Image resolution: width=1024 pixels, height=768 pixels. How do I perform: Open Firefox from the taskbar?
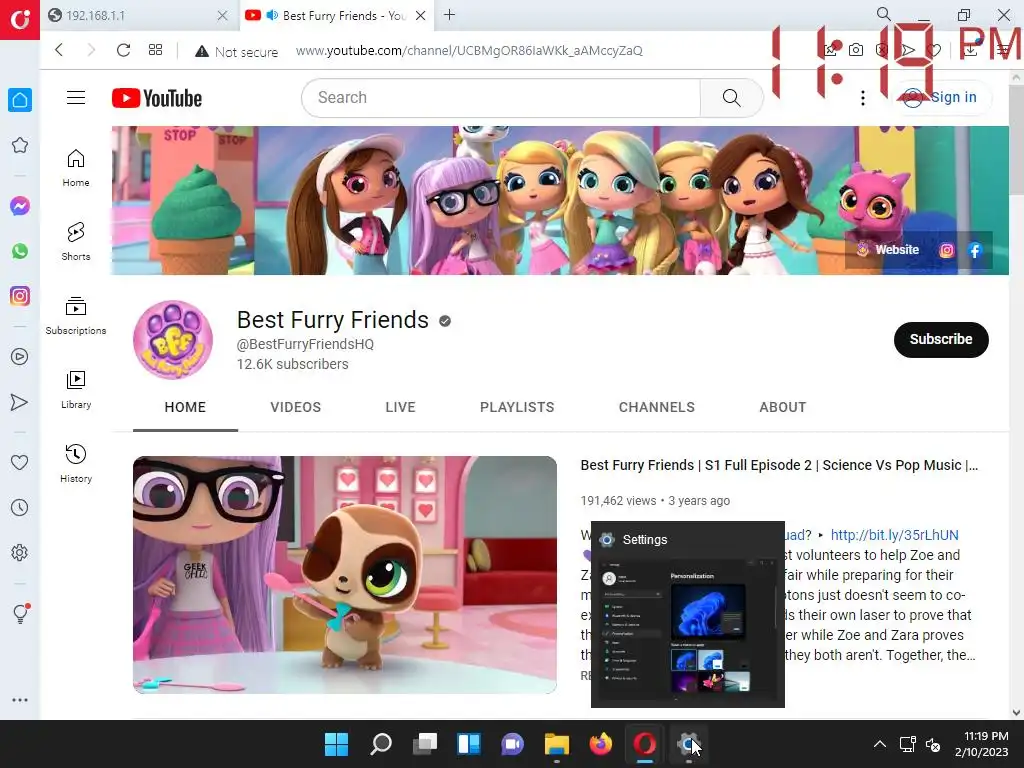601,744
